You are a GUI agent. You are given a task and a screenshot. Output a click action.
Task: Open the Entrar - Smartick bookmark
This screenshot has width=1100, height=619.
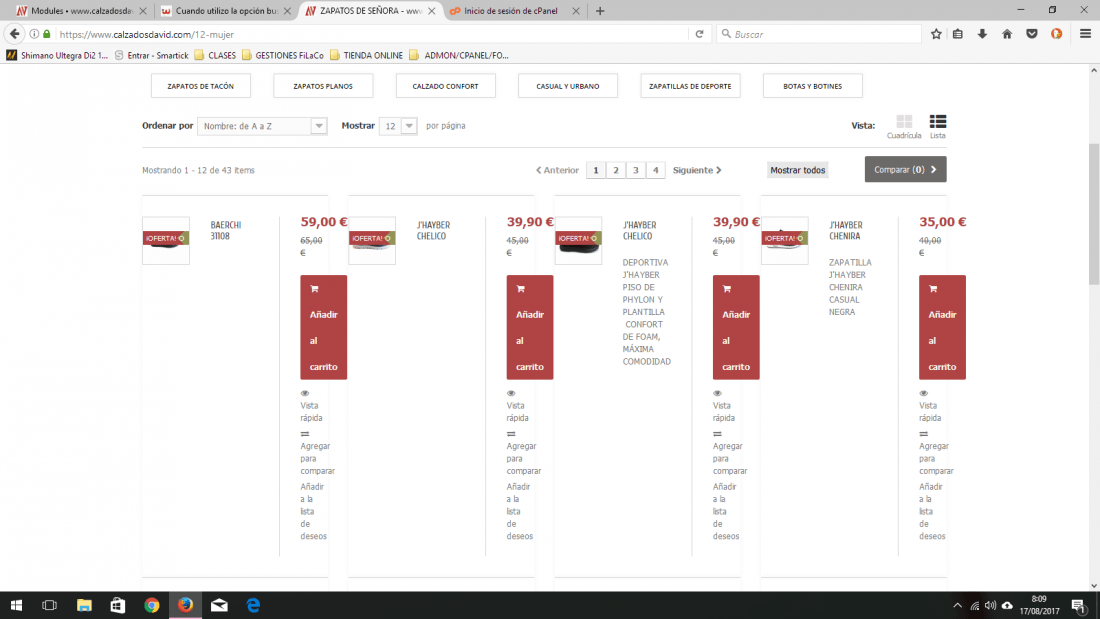[x=152, y=55]
